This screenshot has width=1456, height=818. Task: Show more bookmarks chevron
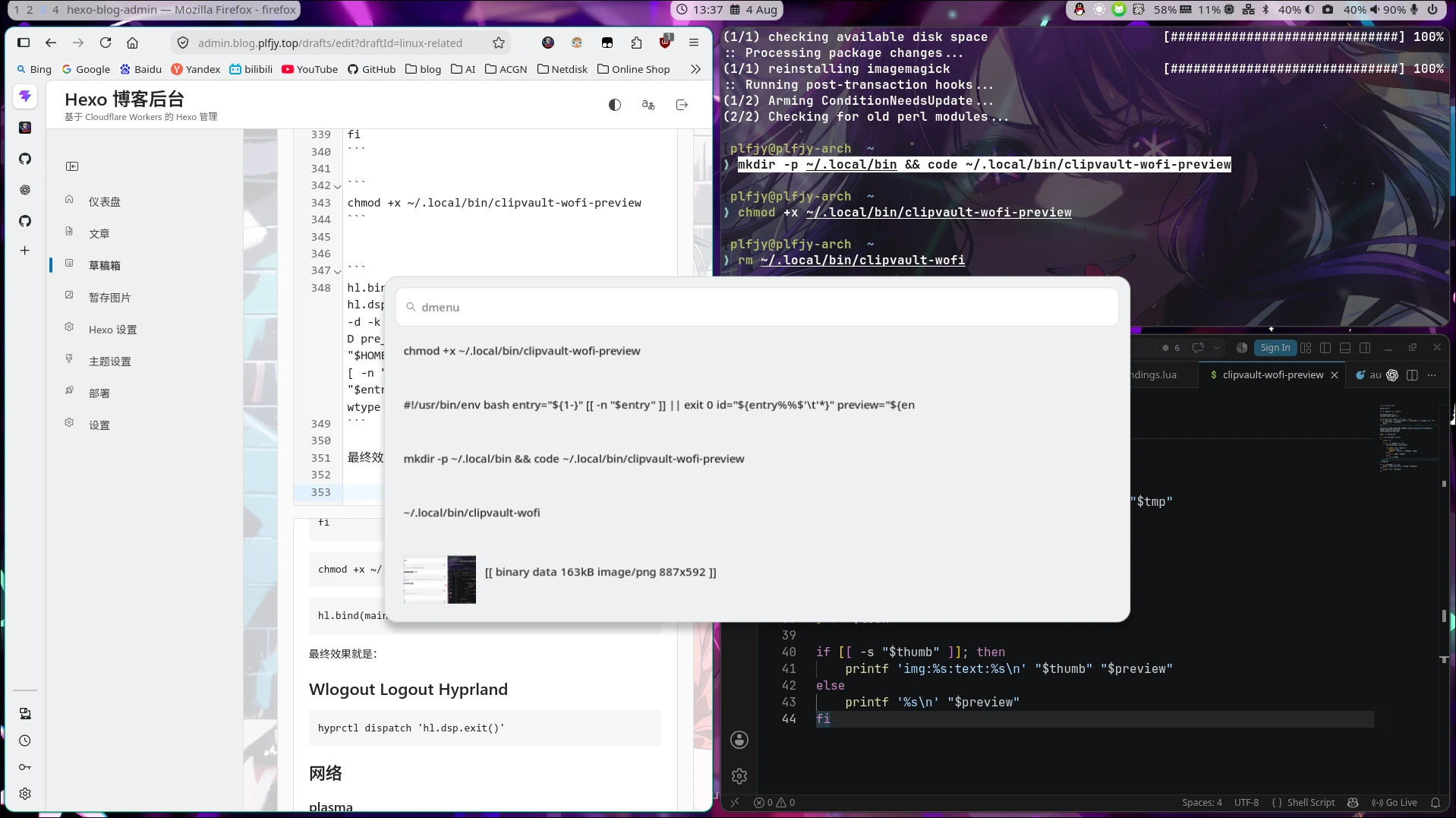pyautogui.click(x=695, y=69)
